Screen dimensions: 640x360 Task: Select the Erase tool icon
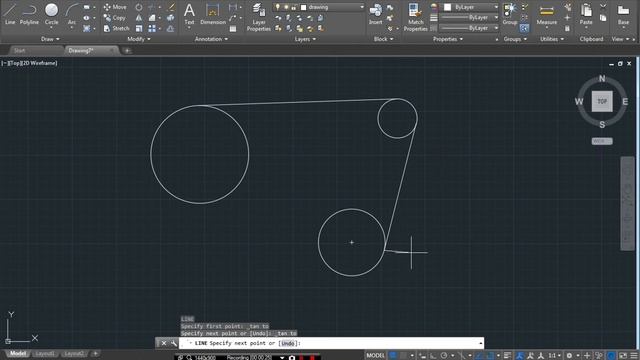pyautogui.click(x=171, y=7)
